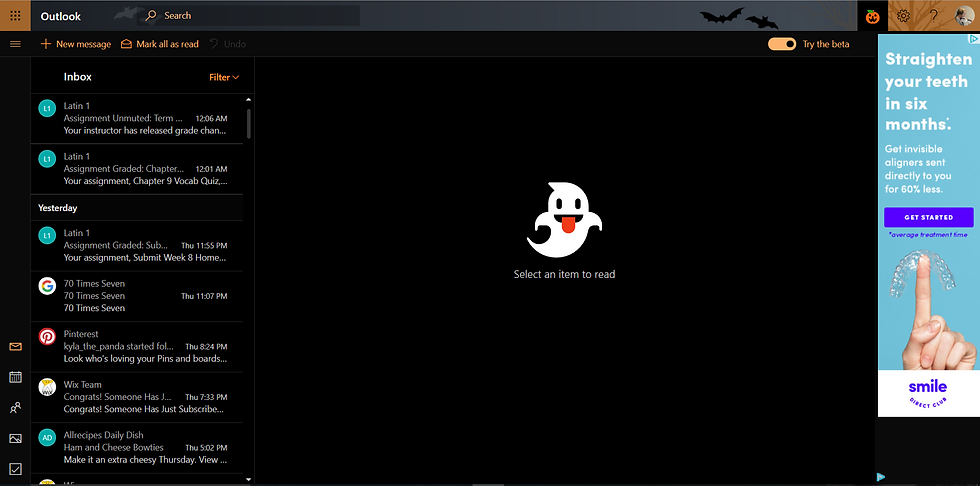The image size is (980, 486).
Task: Open the People module icon
Action: coord(16,408)
